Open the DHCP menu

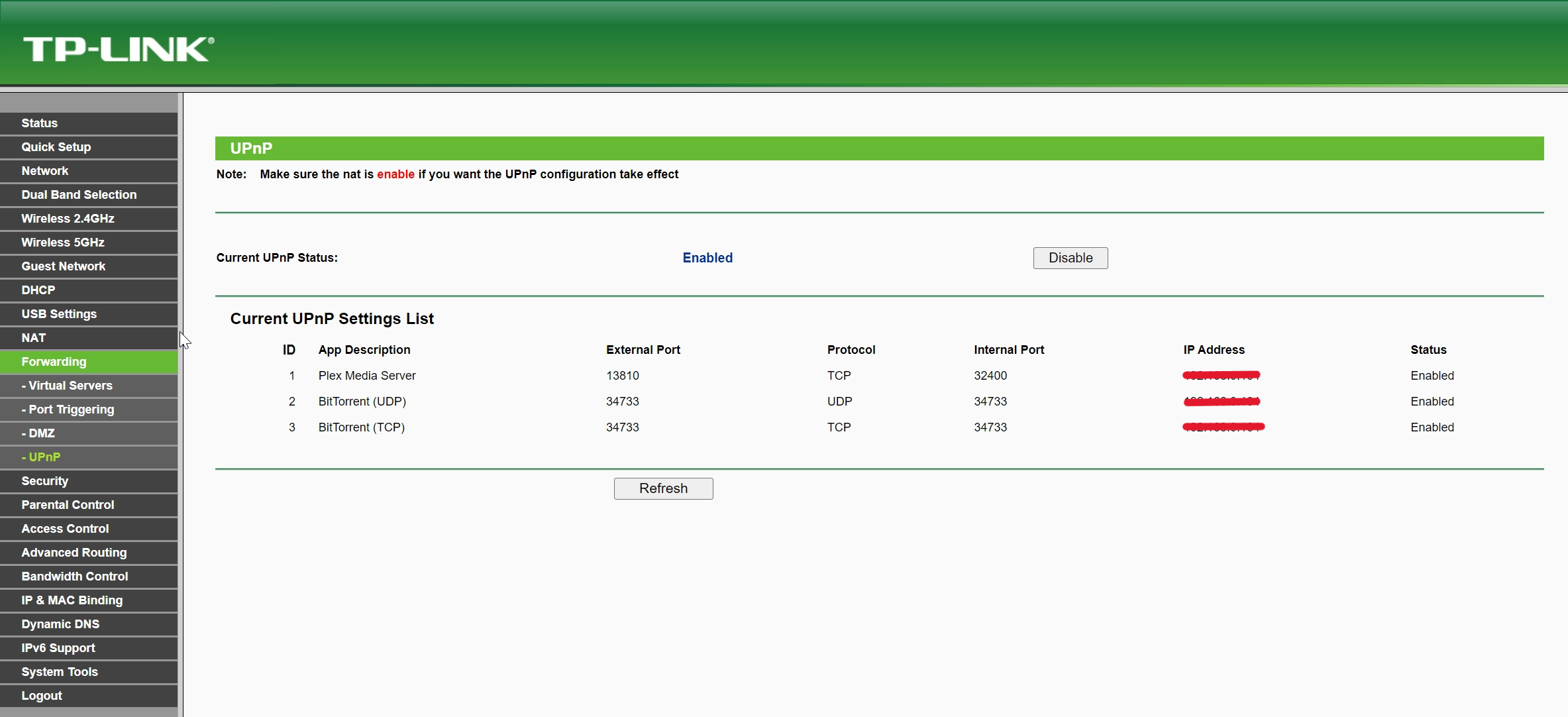coord(89,290)
